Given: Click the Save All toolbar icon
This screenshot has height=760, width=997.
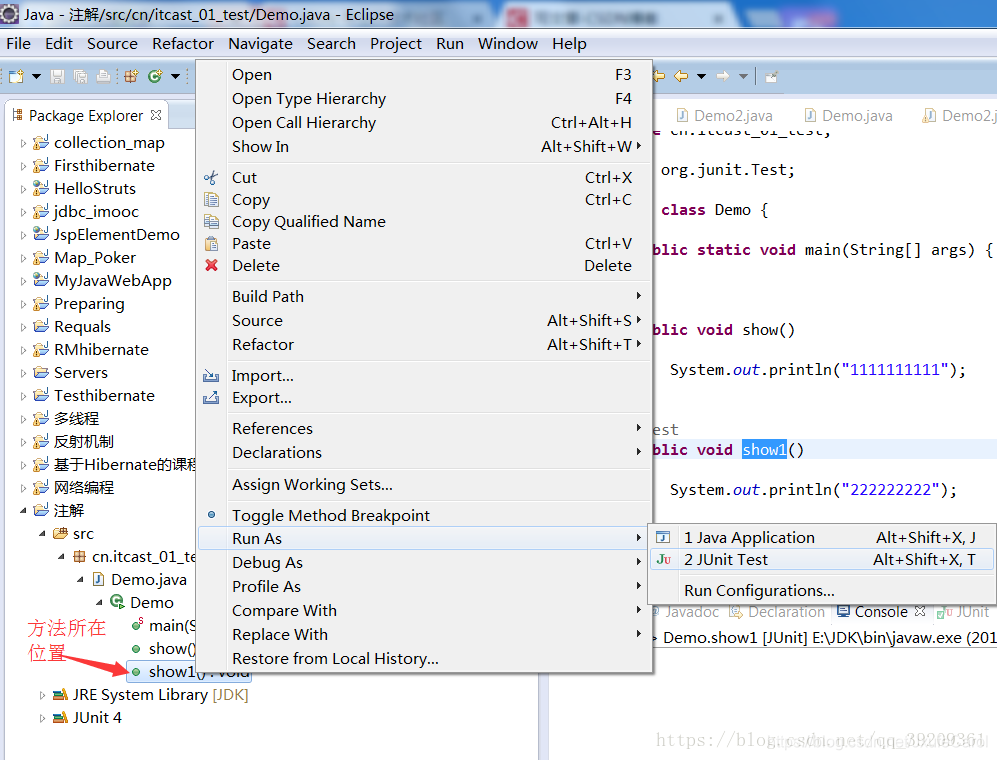Looking at the screenshot, I should [81, 76].
